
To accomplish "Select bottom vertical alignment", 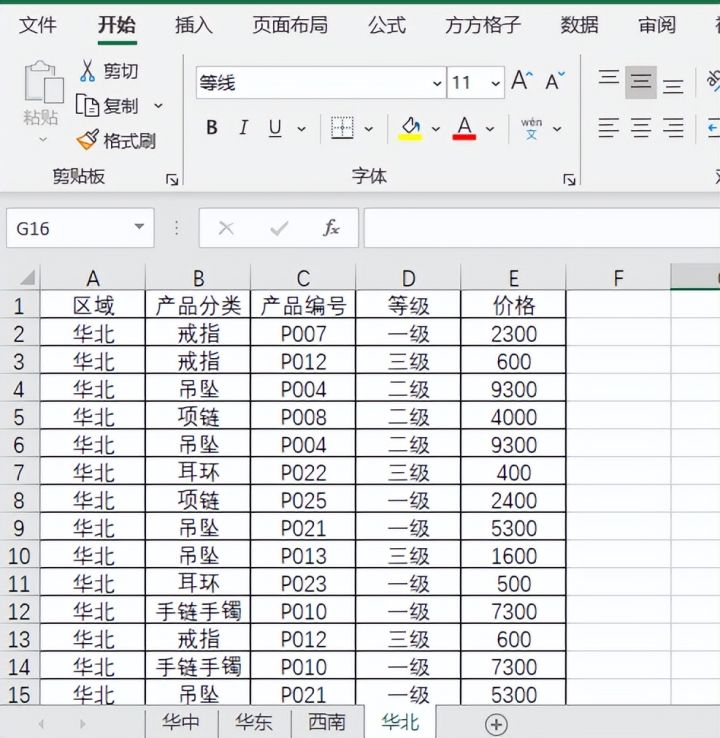I will 673,86.
